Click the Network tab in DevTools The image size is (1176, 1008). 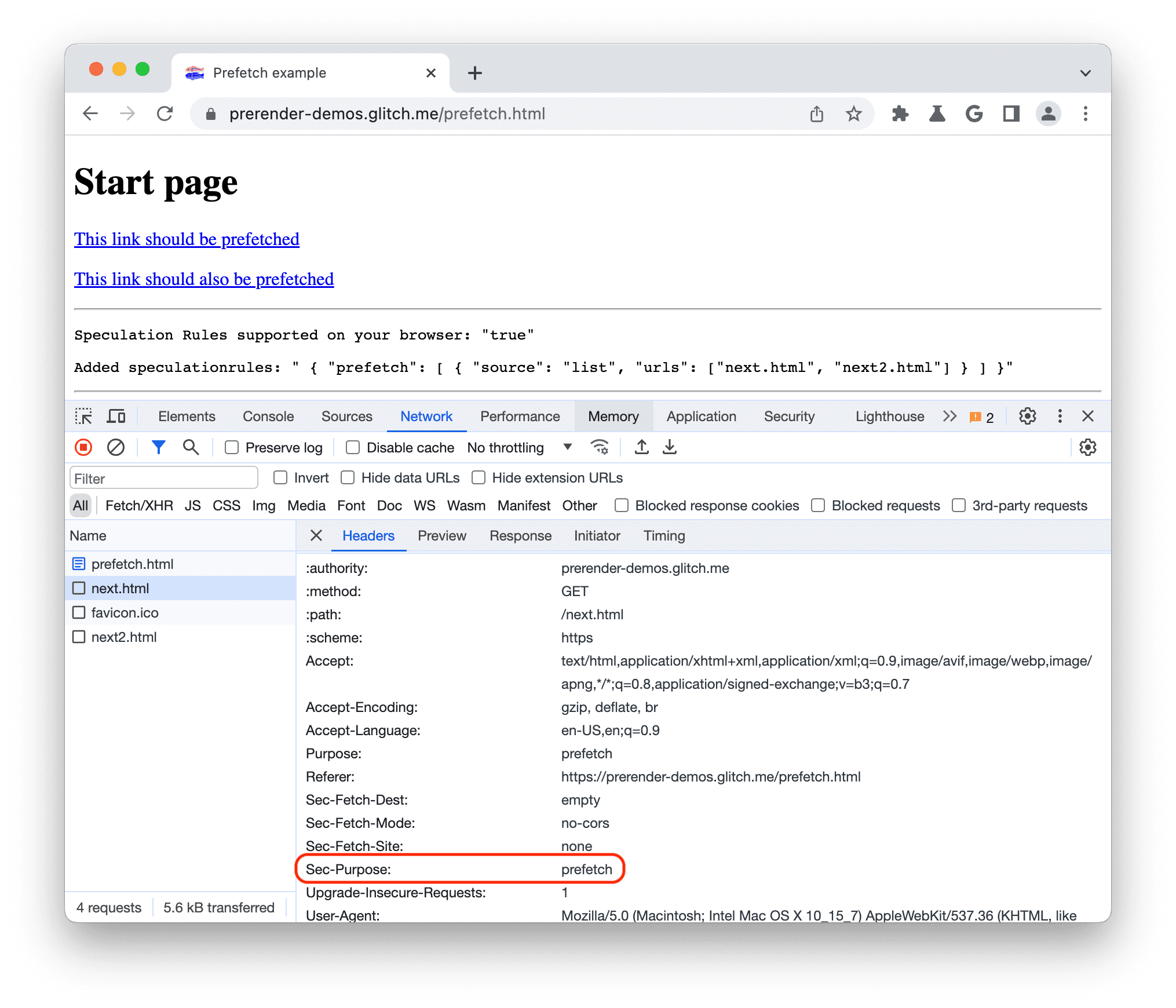click(x=426, y=417)
